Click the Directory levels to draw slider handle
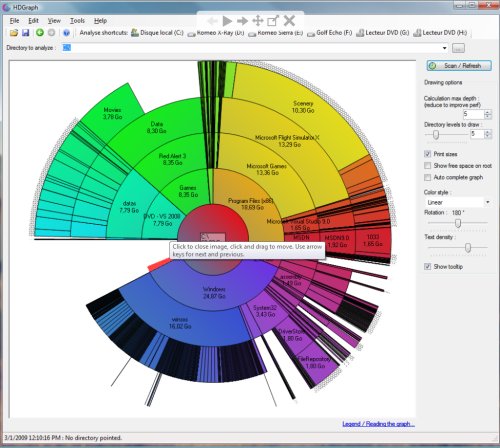Screen dimensions: 500x448 pos(436,135)
